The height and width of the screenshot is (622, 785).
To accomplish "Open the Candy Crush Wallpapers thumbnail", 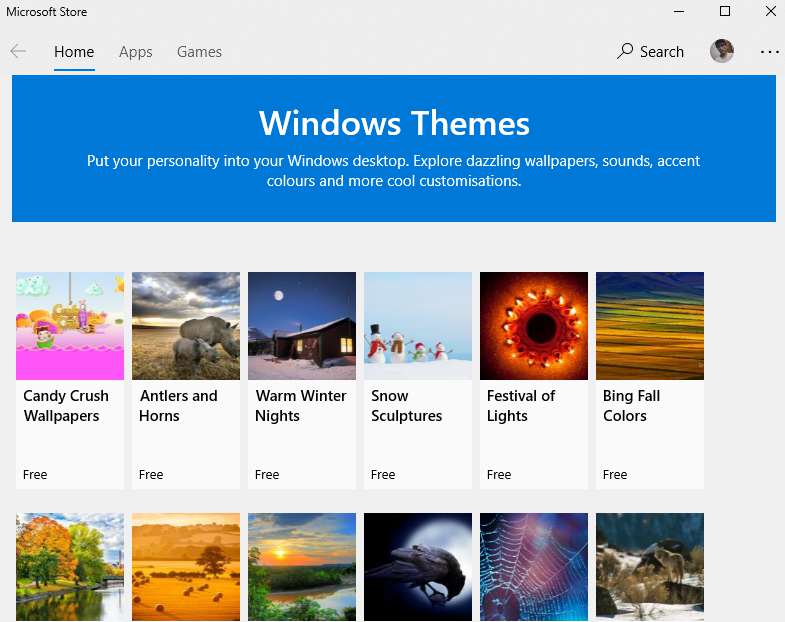I will (70, 326).
